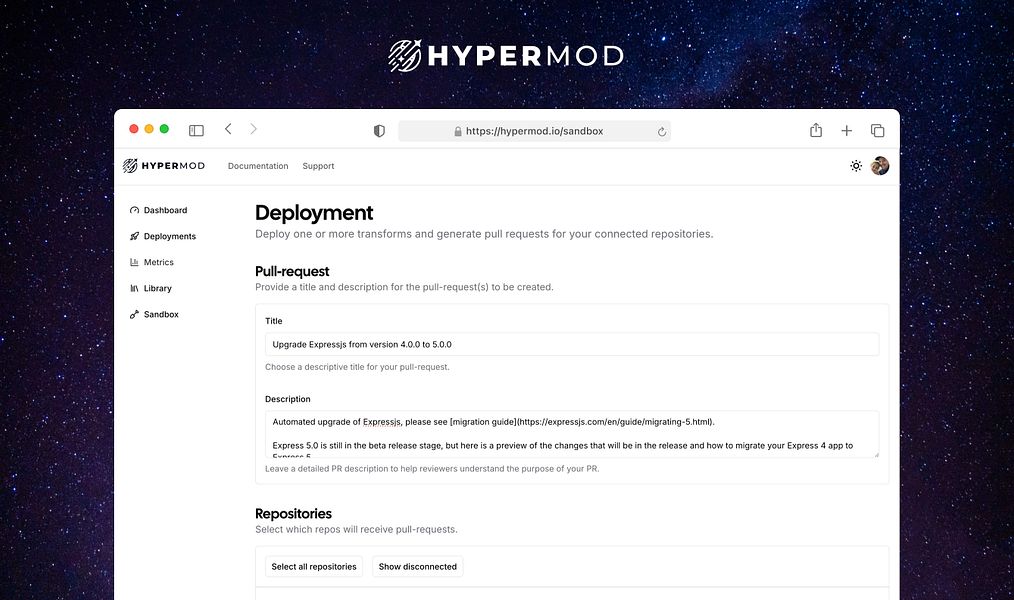
Task: Click Select all repositories button
Action: pyautogui.click(x=314, y=566)
